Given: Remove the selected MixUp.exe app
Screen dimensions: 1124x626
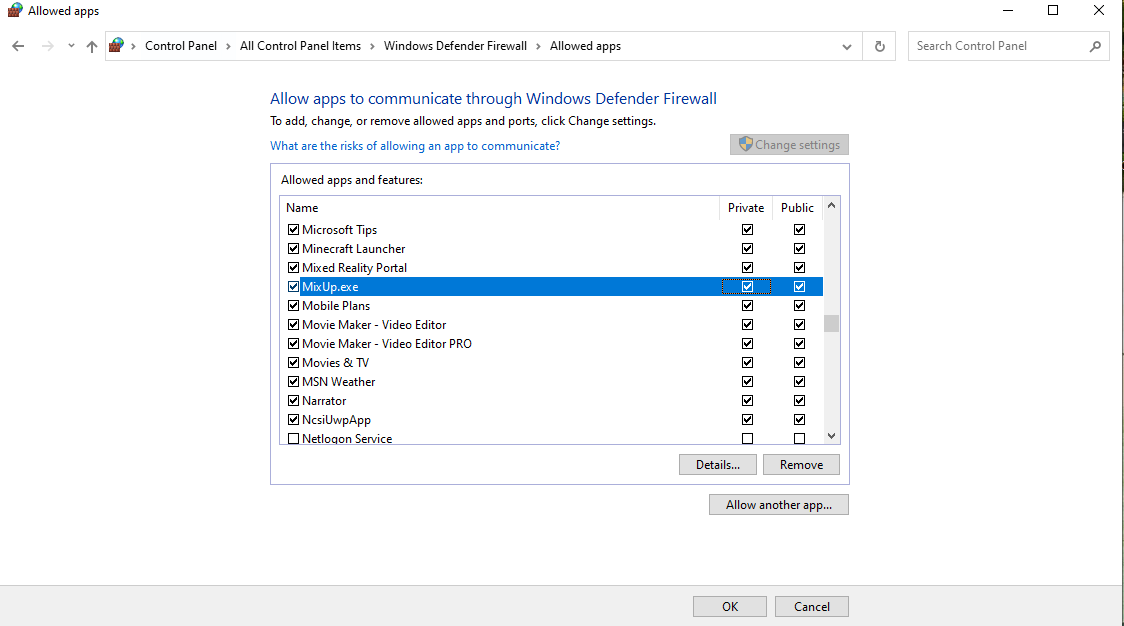Looking at the screenshot, I should coord(801,465).
